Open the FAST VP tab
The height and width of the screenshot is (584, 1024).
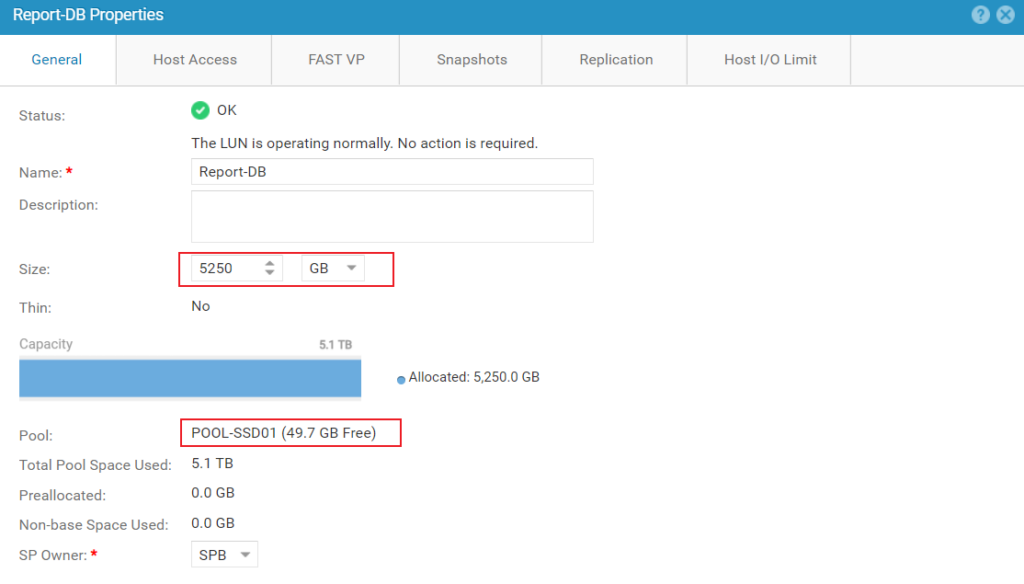pyautogui.click(x=336, y=60)
